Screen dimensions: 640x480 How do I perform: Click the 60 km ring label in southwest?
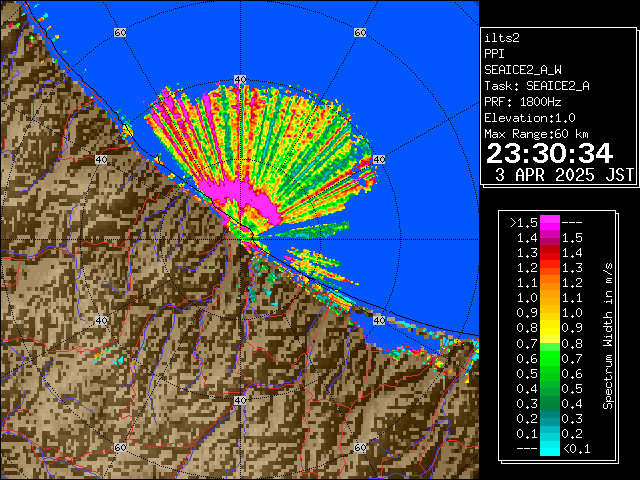point(120,447)
